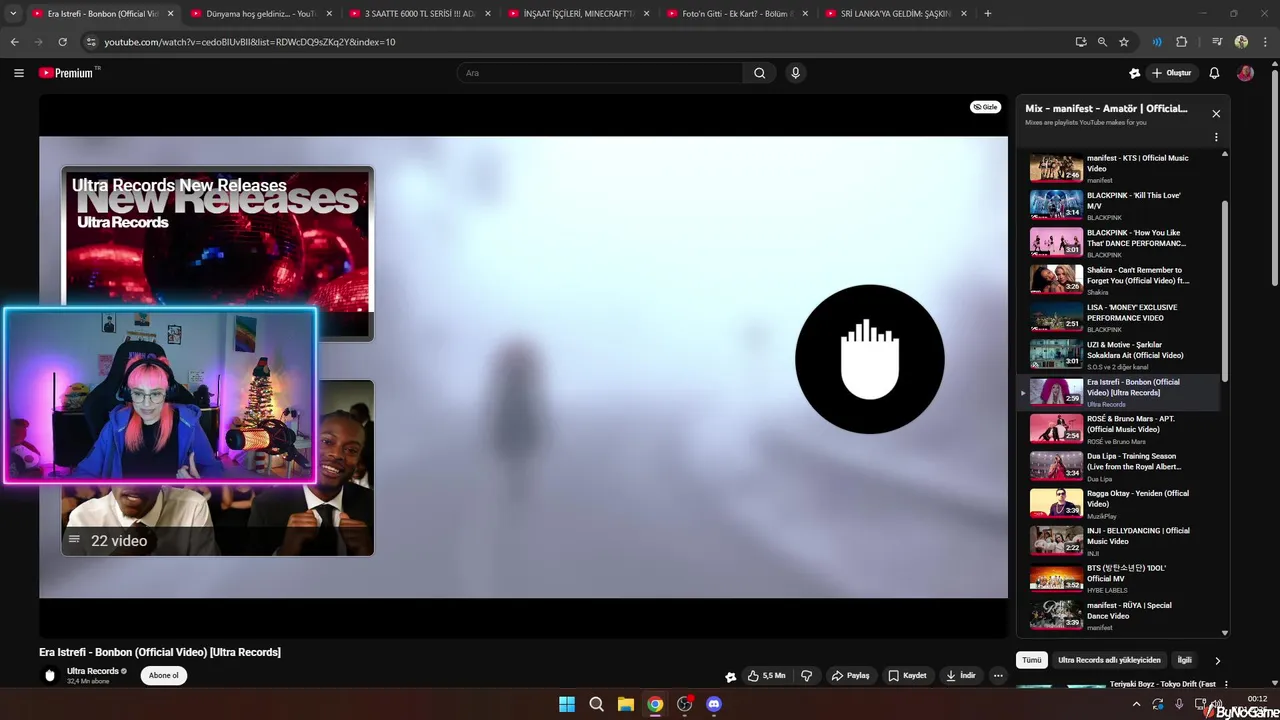Play BTS 'IDOL' Official MV
The width and height of the screenshot is (1280, 720).
[1118, 579]
